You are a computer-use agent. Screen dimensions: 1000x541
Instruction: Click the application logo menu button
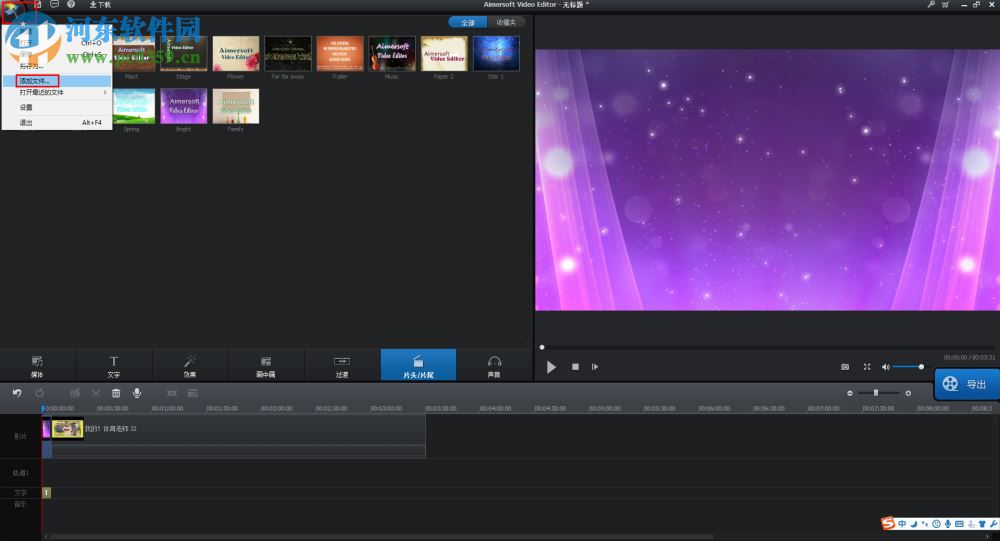[13, 9]
